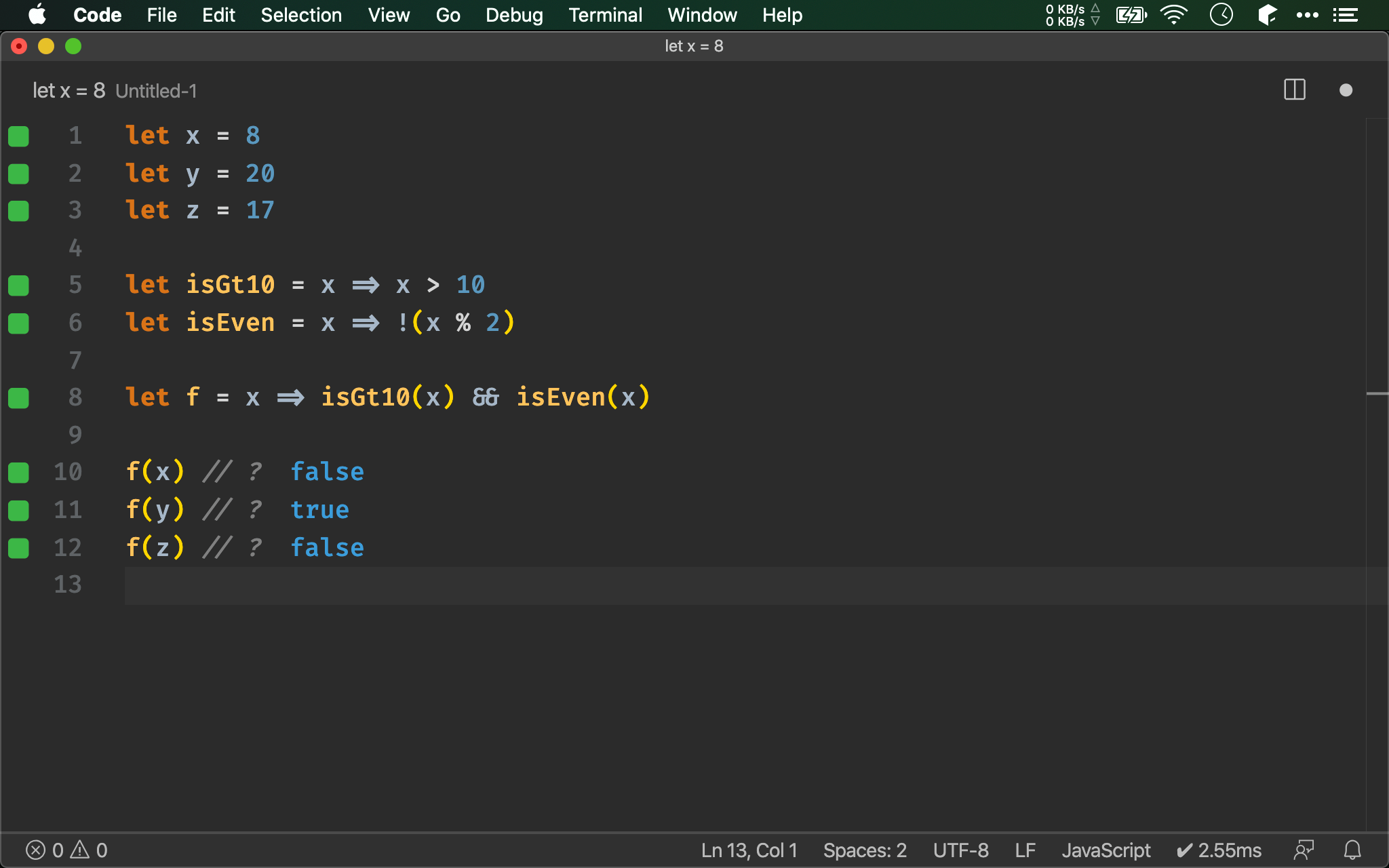The height and width of the screenshot is (868, 1389).
Task: Click line number 9 in gutter
Action: [x=75, y=435]
